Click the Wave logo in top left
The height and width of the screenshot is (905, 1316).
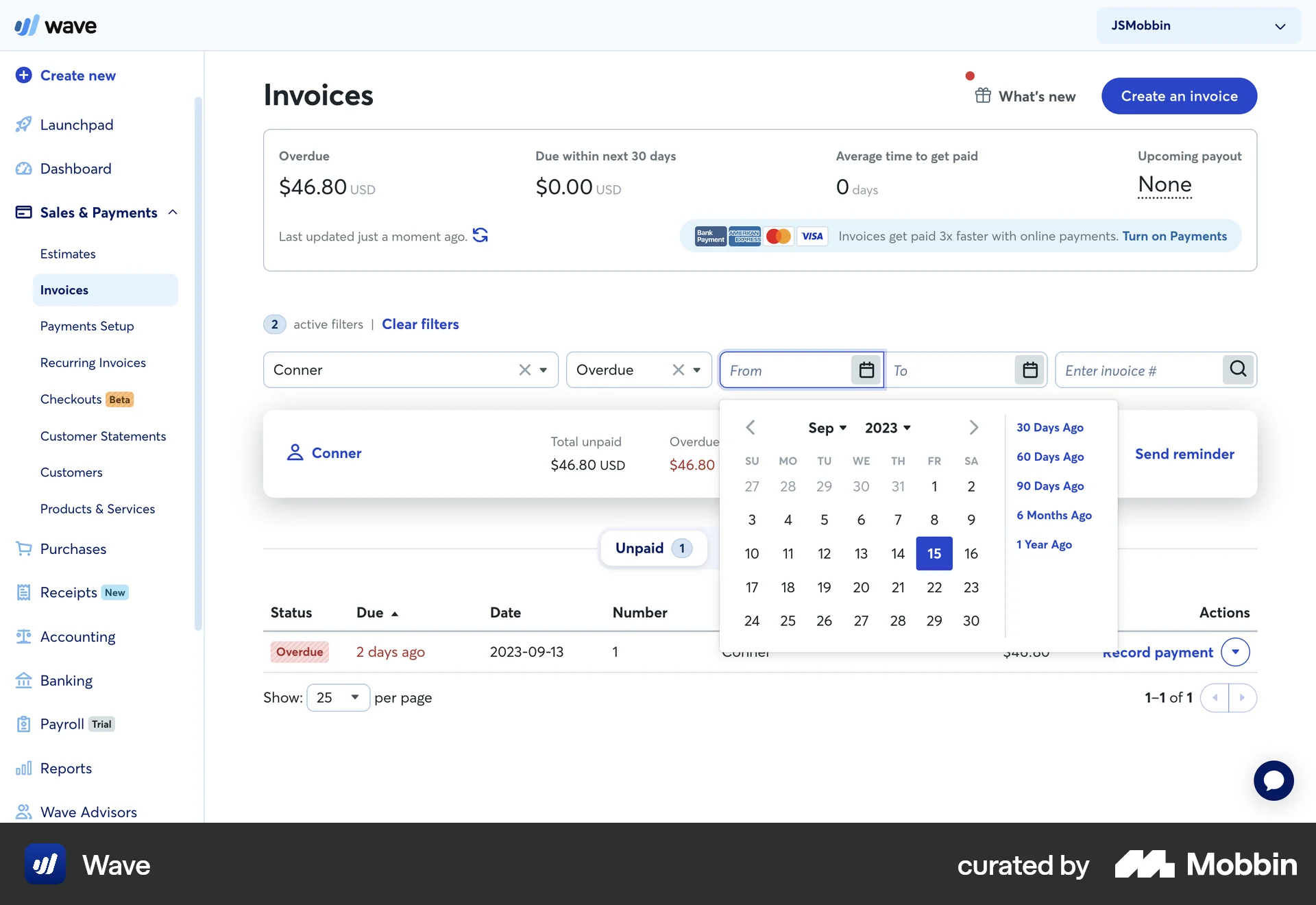(x=55, y=25)
